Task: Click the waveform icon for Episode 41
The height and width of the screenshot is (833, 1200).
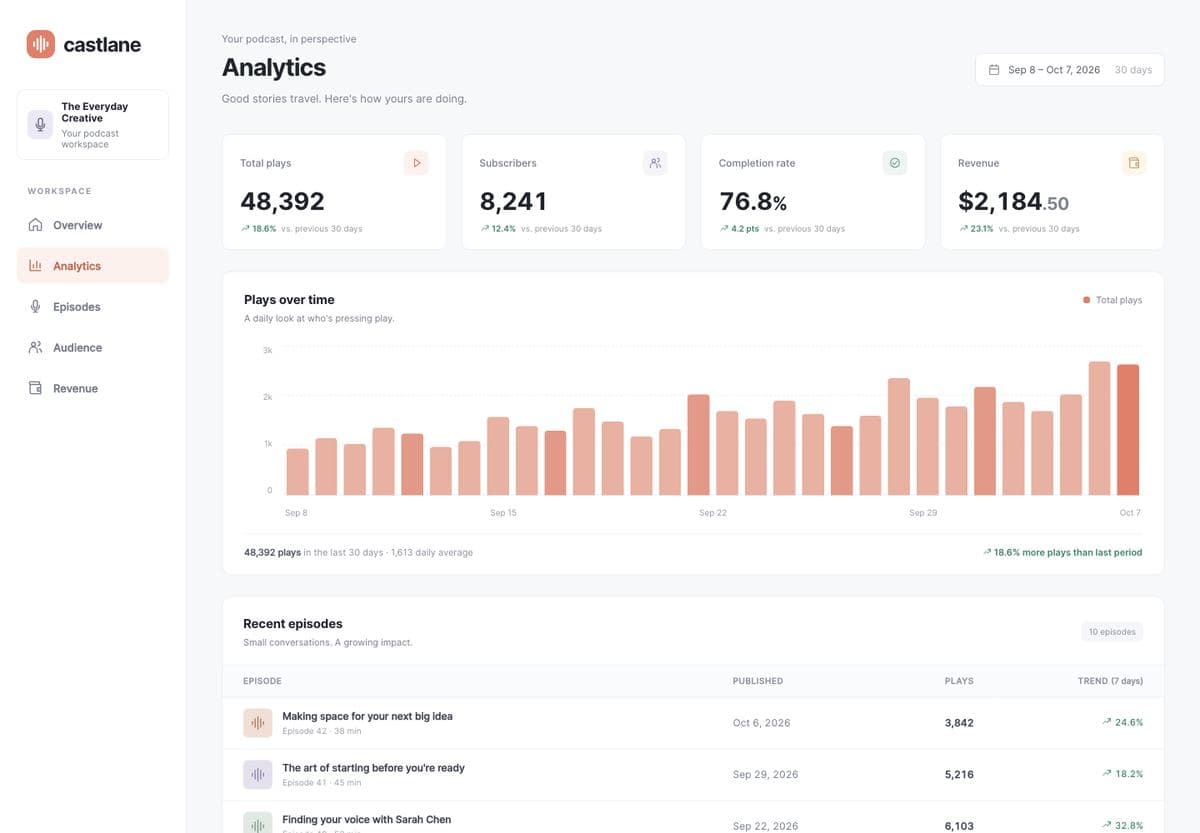Action: point(258,775)
